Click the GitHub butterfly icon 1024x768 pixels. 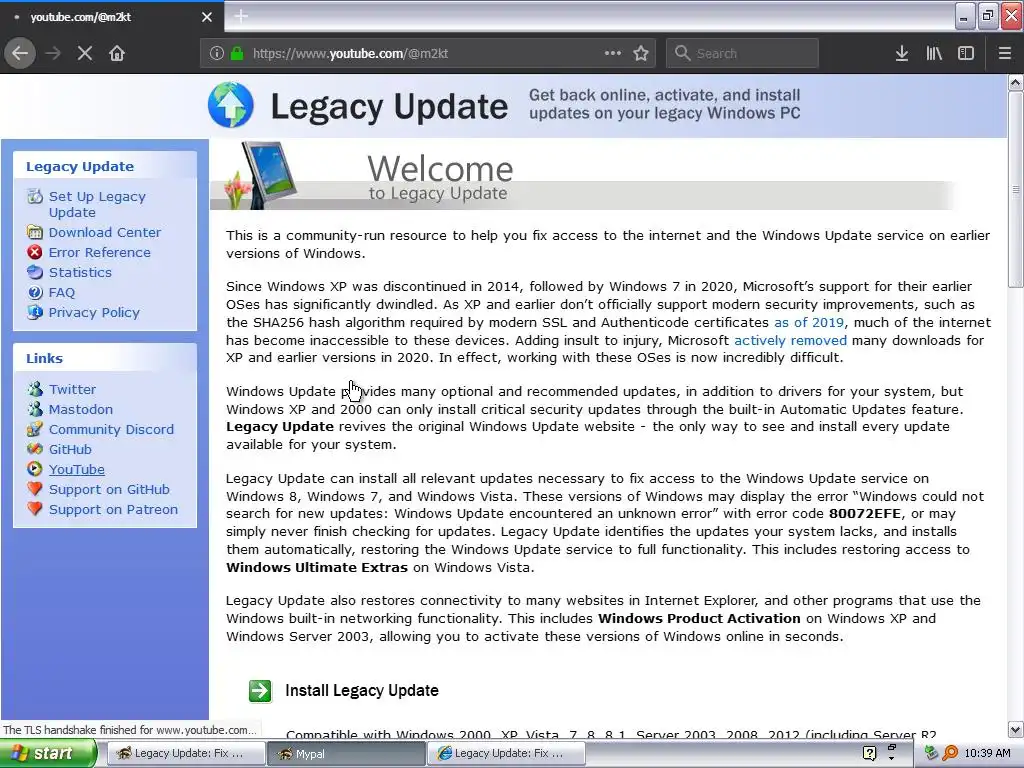(x=35, y=449)
